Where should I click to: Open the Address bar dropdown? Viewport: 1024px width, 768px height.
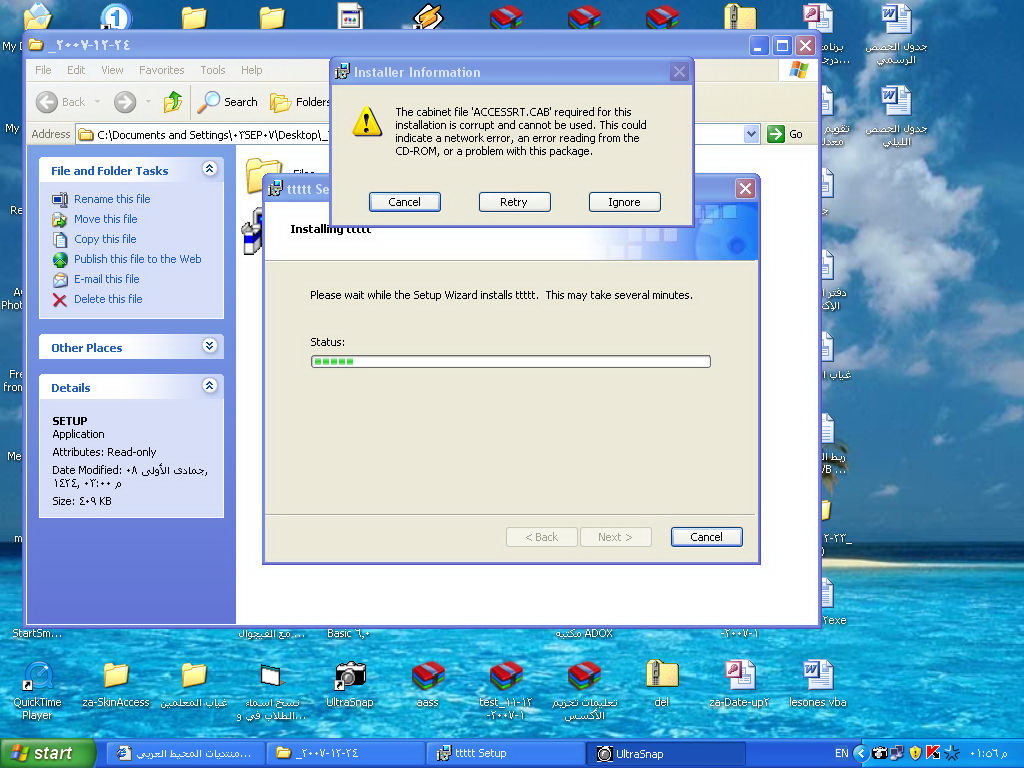coord(751,134)
